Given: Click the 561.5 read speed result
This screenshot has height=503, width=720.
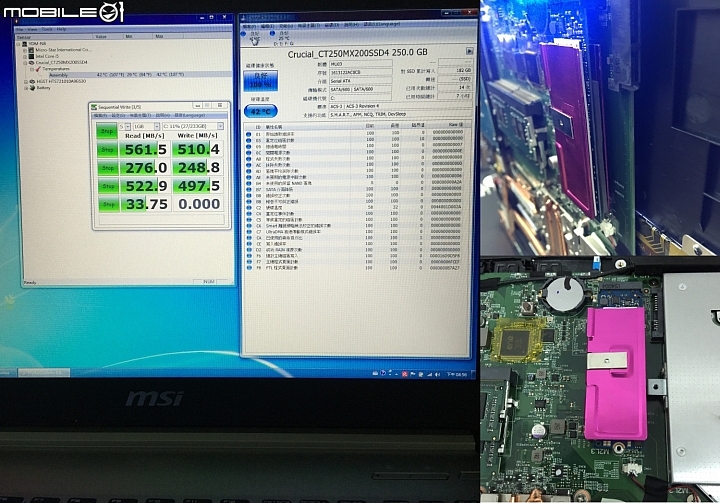Looking at the screenshot, I should (x=145, y=149).
